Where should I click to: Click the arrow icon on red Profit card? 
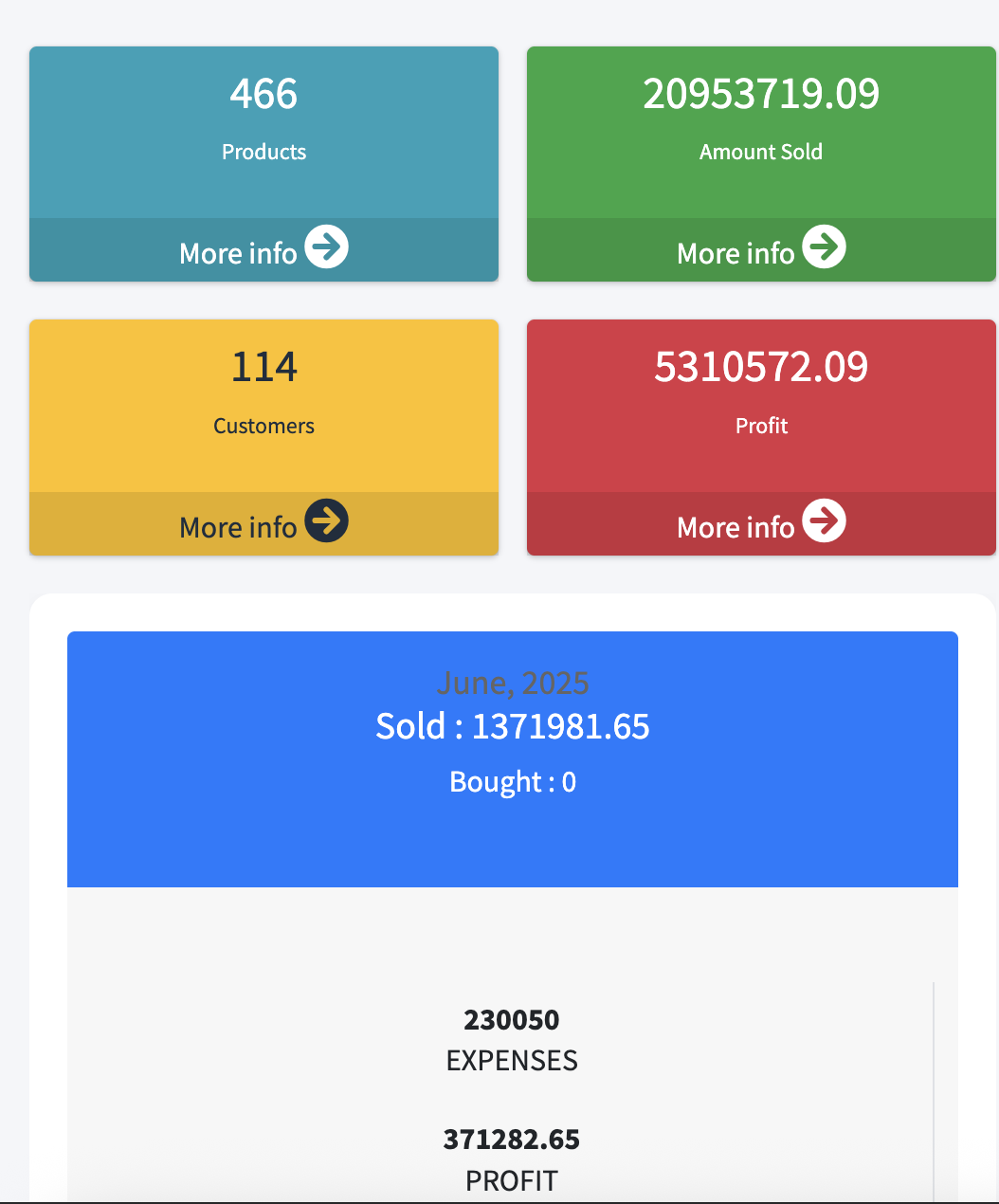(824, 520)
